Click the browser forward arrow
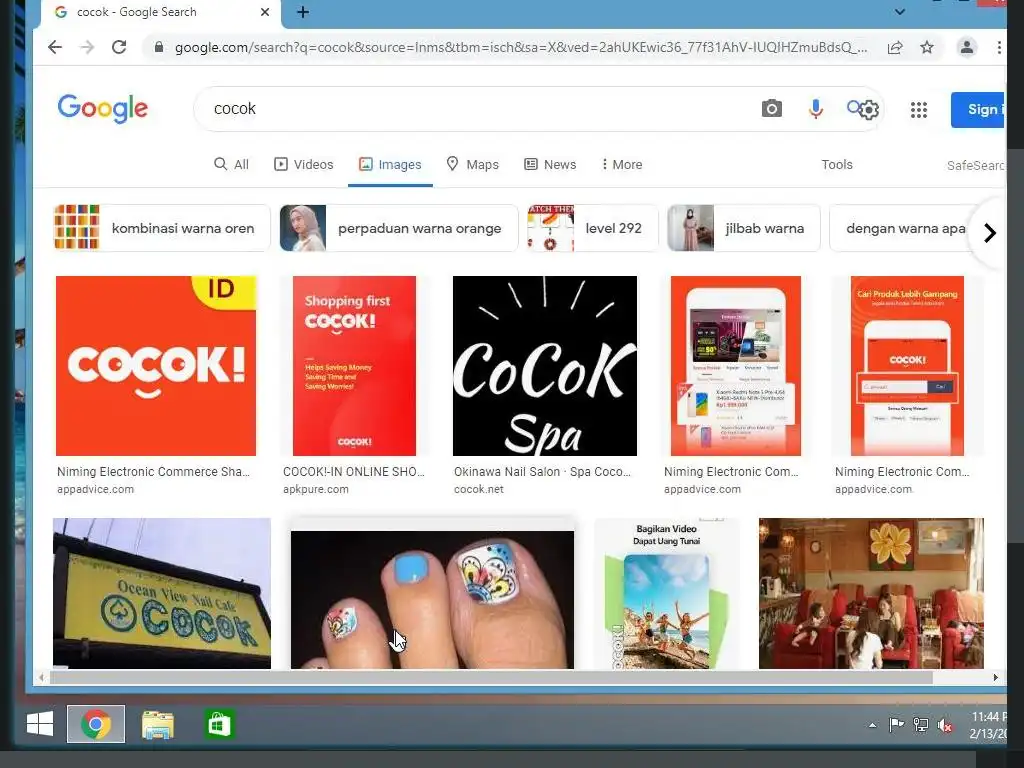 (87, 47)
